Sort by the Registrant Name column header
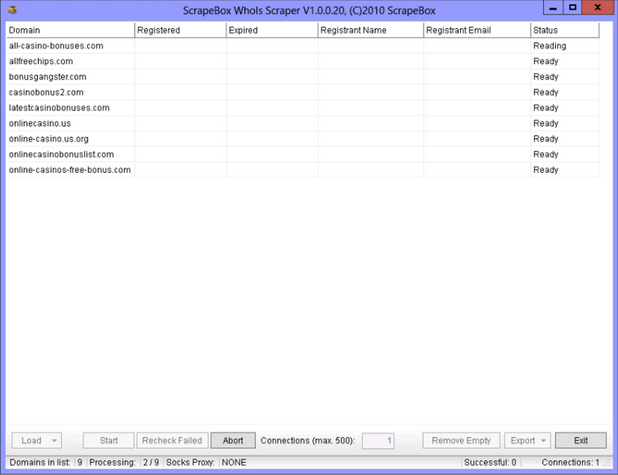The width and height of the screenshot is (618, 475). [x=370, y=30]
